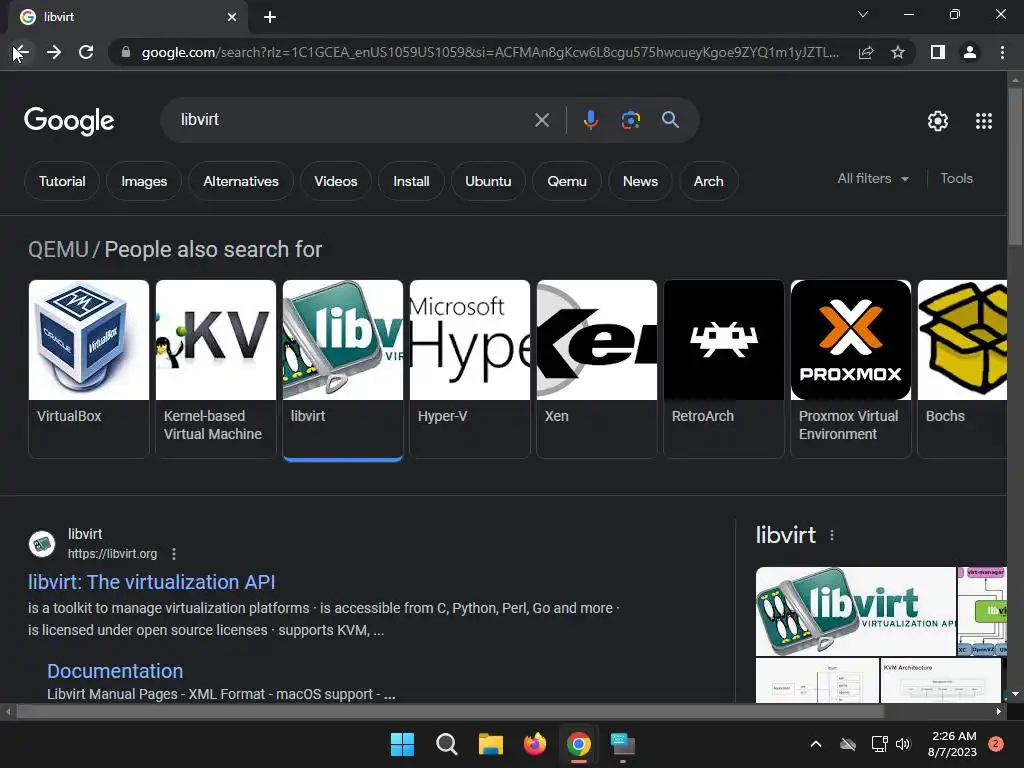Open more options for libvirt.org result
This screenshot has width=1024, height=768.
pos(174,554)
